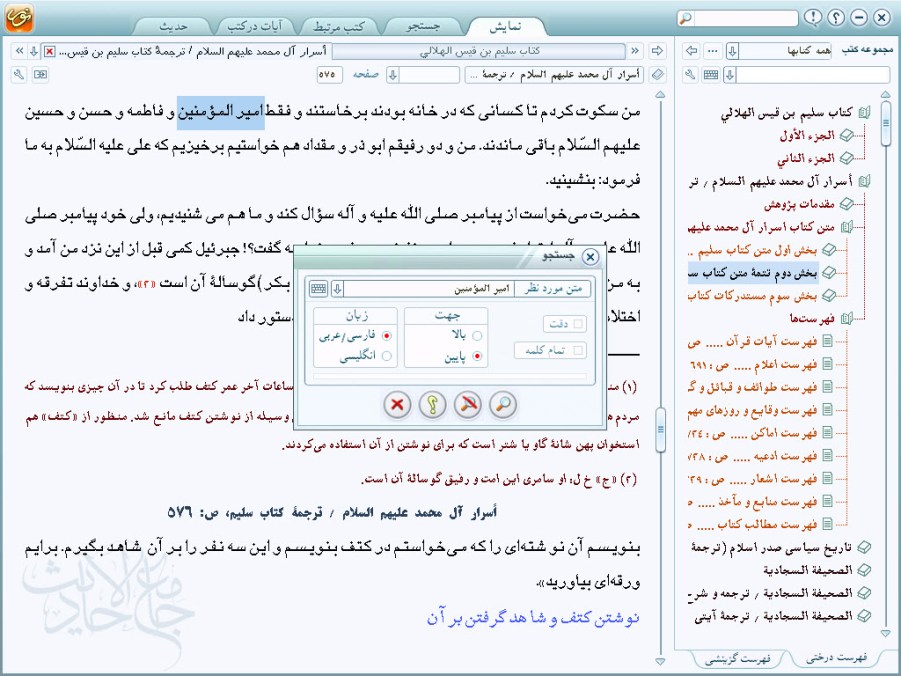This screenshot has height=676, width=901.
Task: Switch to نمايش tab
Action: 505,26
